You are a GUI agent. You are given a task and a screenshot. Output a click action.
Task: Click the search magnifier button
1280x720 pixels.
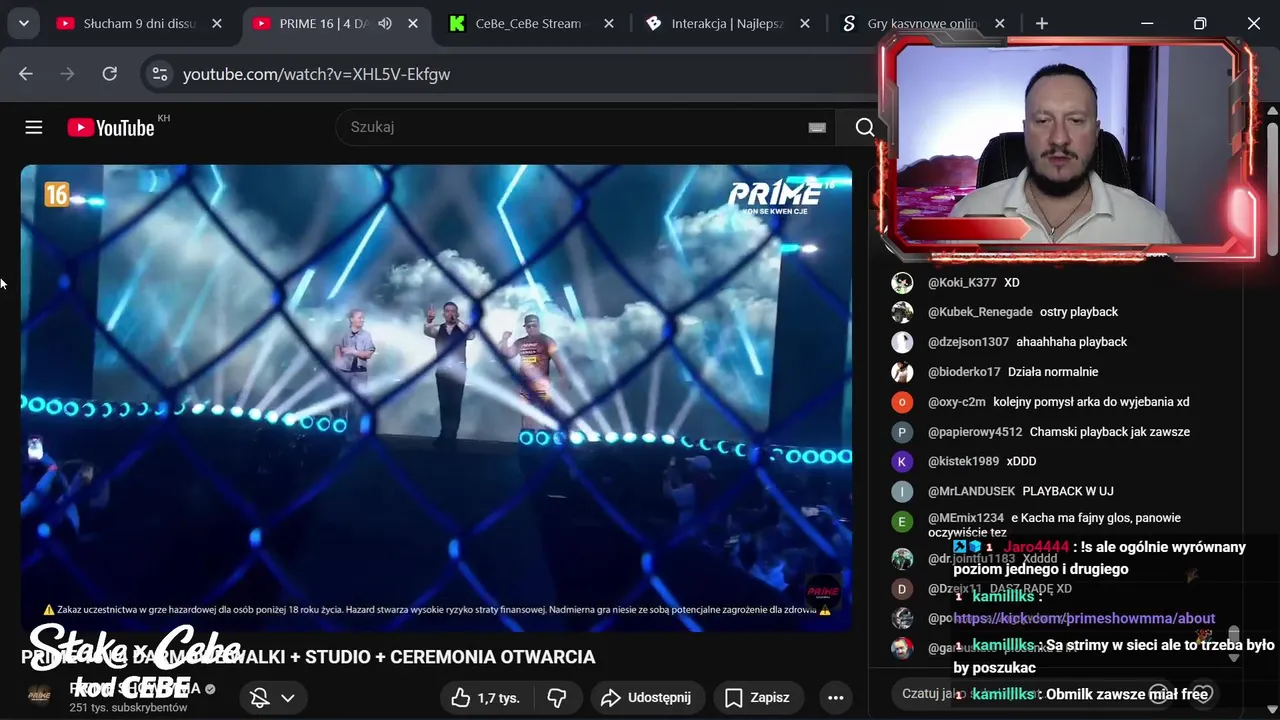pos(865,127)
